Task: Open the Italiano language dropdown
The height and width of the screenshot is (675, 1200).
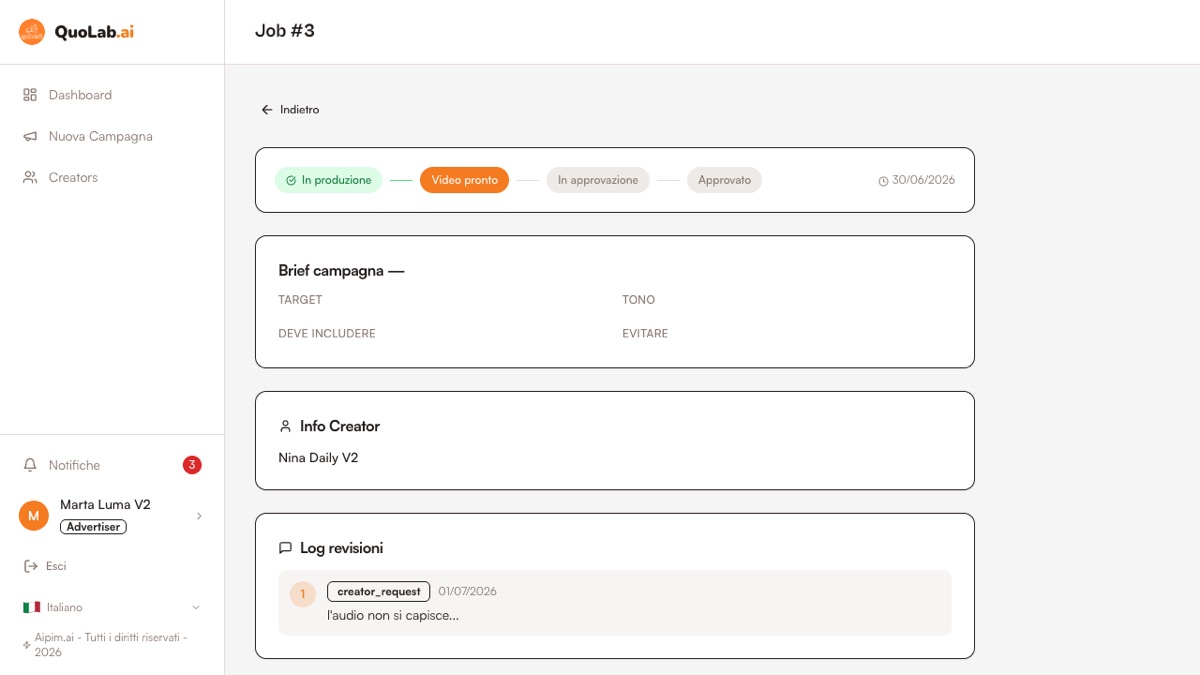Action: [x=112, y=607]
